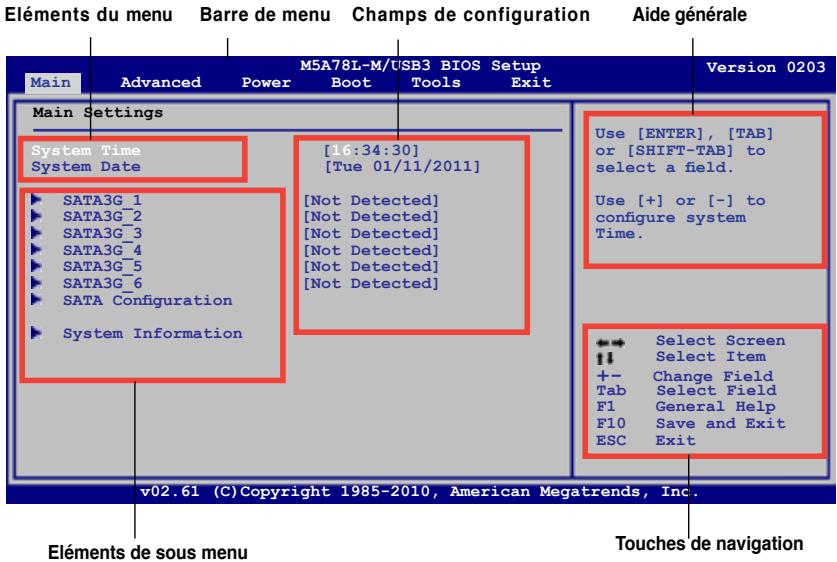Click SATA3G_2 Not Detected value
Image resolution: width=837 pixels, height=562 pixels.
click(371, 217)
